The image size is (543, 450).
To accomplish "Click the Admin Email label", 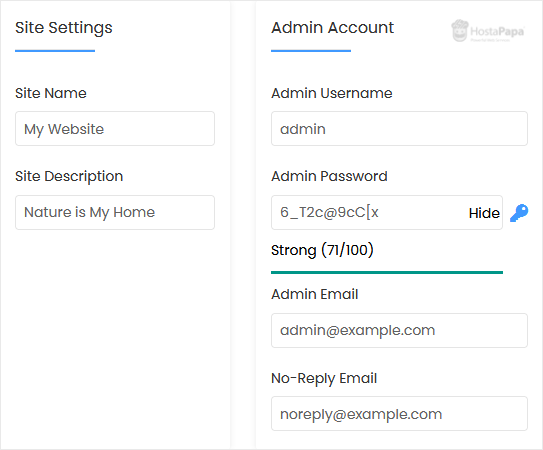I will pyautogui.click(x=314, y=294).
